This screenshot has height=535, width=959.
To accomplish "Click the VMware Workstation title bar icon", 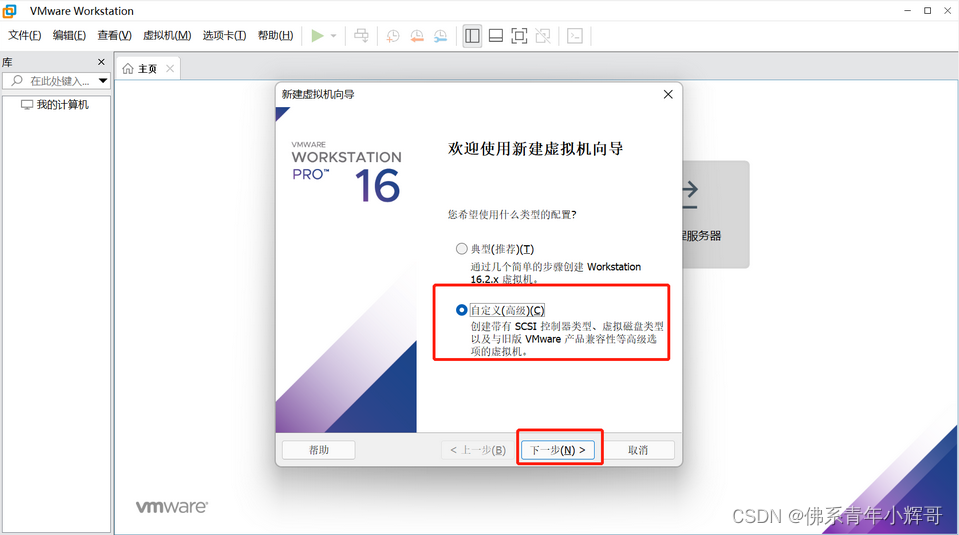I will [x=9, y=11].
